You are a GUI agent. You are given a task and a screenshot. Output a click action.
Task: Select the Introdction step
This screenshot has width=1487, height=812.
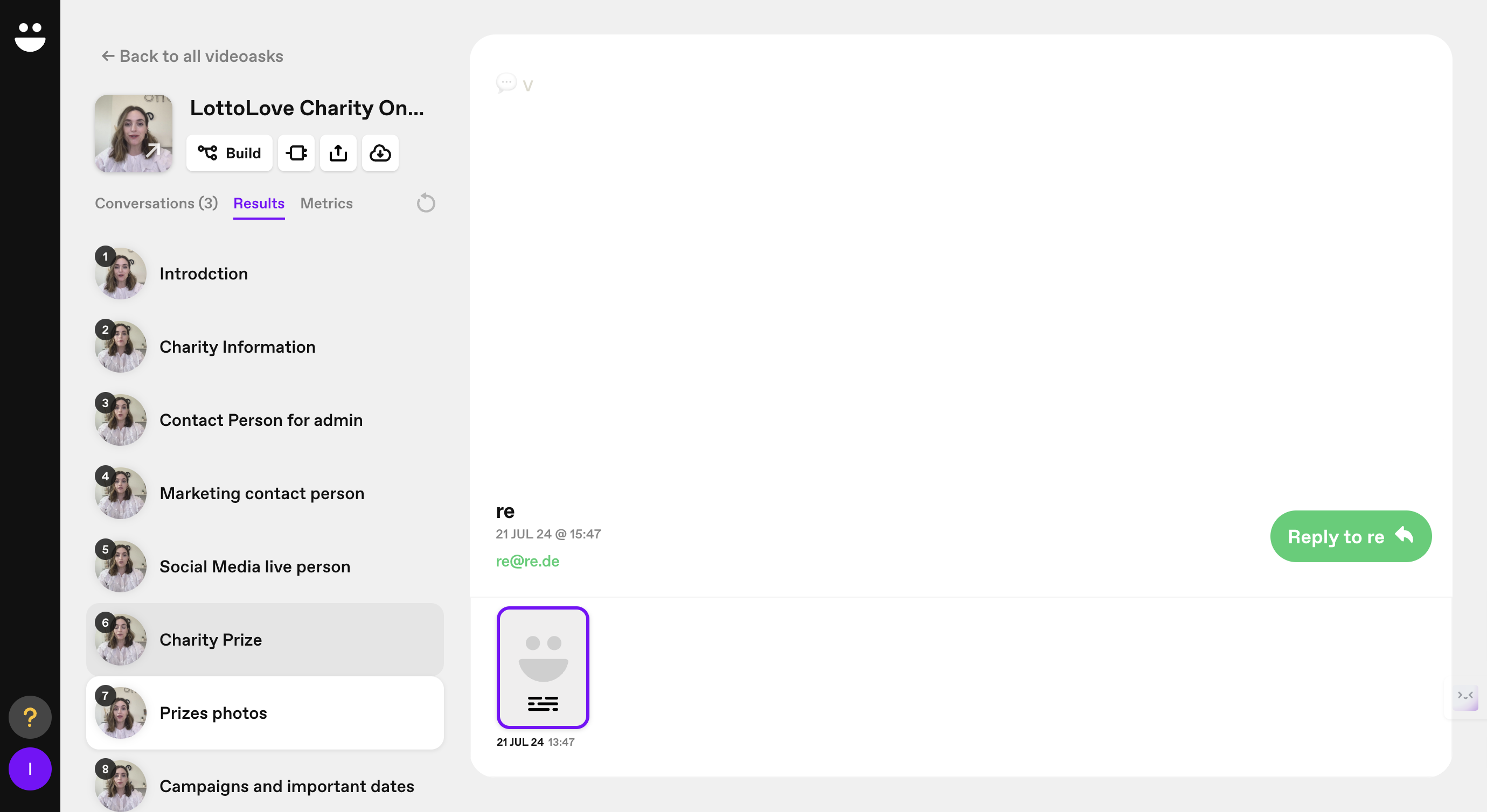[x=203, y=274]
